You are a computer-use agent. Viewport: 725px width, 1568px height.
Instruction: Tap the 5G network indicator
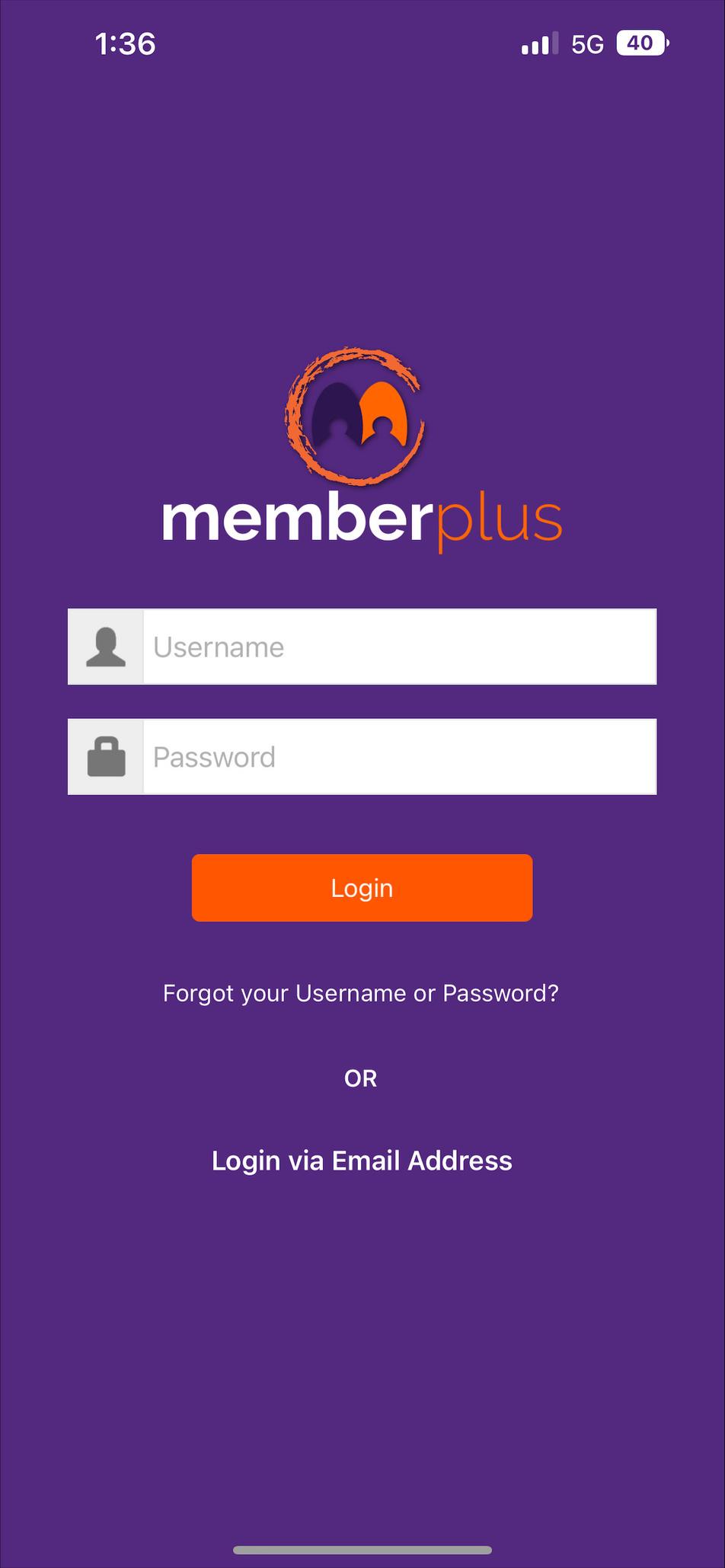[x=587, y=45]
